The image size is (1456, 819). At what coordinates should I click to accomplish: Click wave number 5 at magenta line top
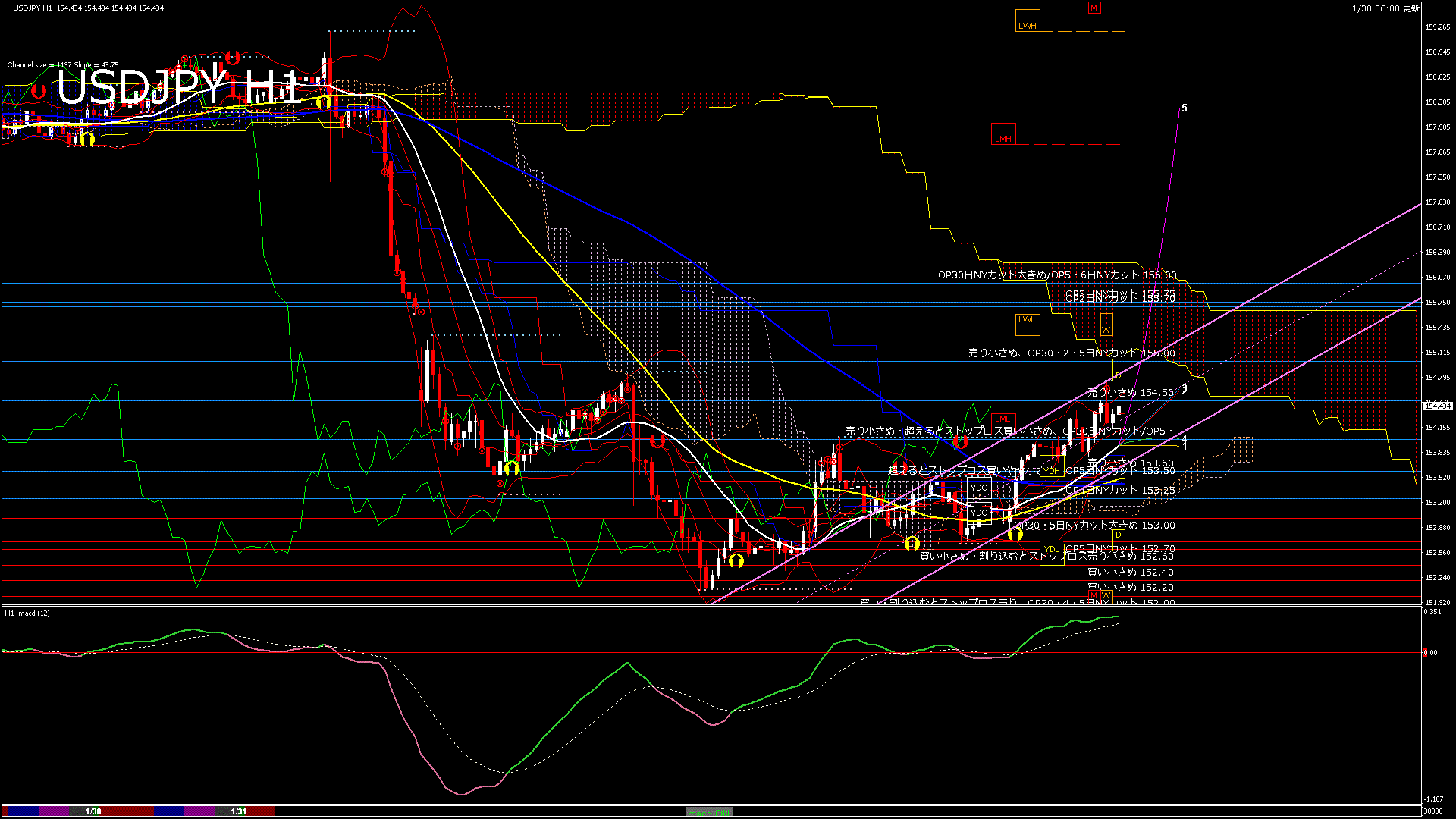[1185, 108]
